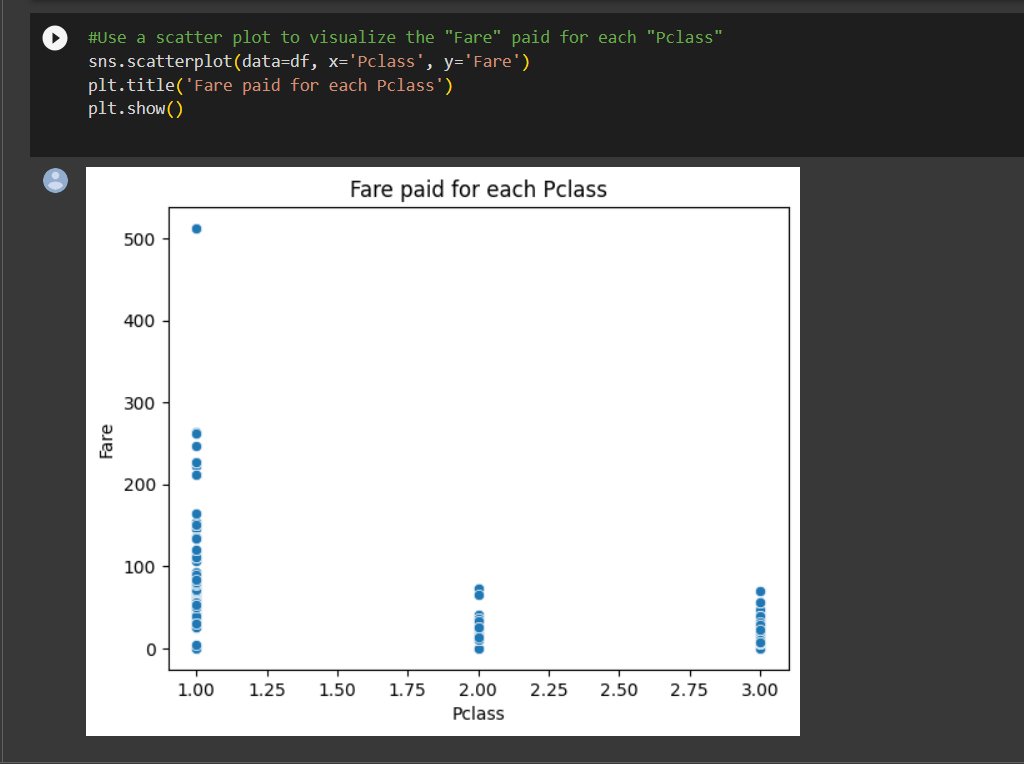Image resolution: width=1024 pixels, height=764 pixels.
Task: Select the outlier point above 500 Fare
Action: click(197, 228)
